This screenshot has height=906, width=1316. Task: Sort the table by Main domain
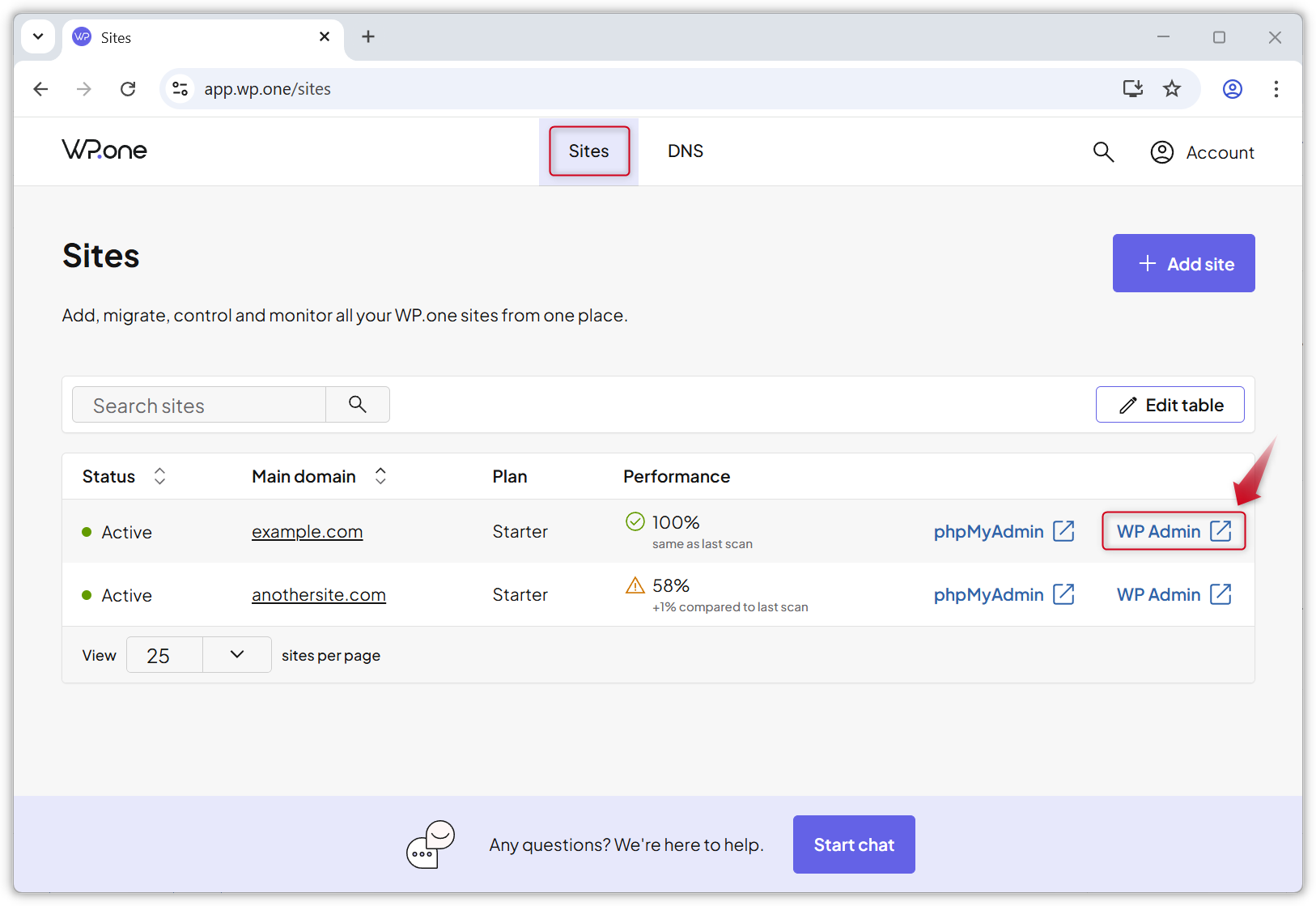point(380,476)
